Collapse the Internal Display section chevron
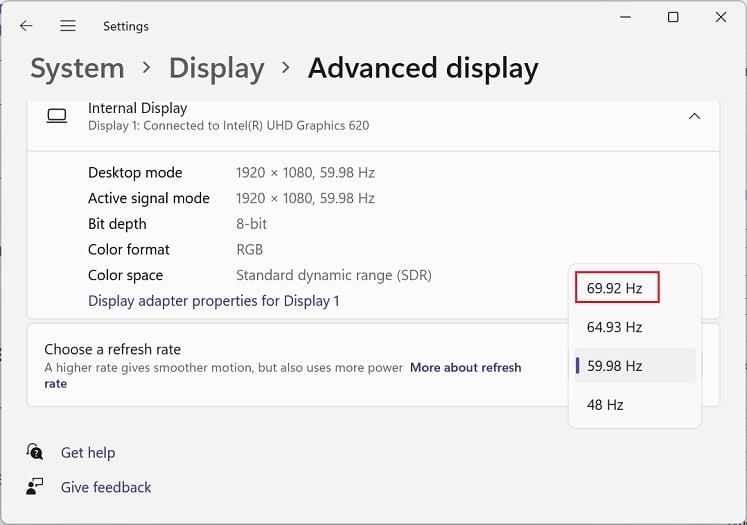The image size is (747, 525). (695, 116)
